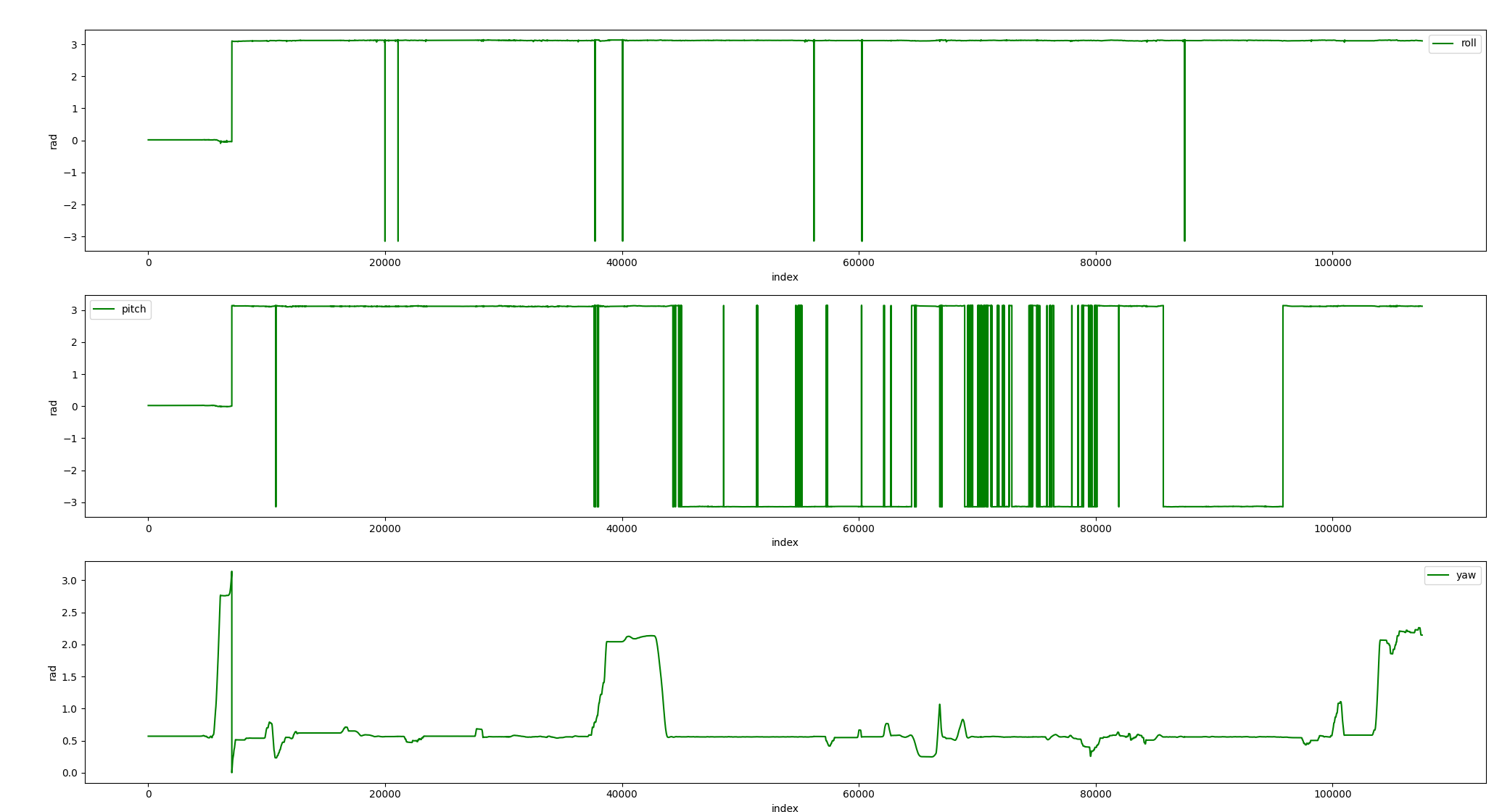Viewport: 1502px width, 812px height.
Task: Click the 0 tick label on roll x-axis
Action: point(149,262)
